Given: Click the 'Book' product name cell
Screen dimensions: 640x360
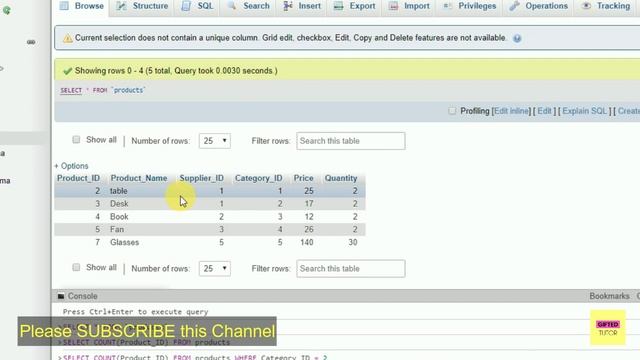Looking at the screenshot, I should point(119,216).
